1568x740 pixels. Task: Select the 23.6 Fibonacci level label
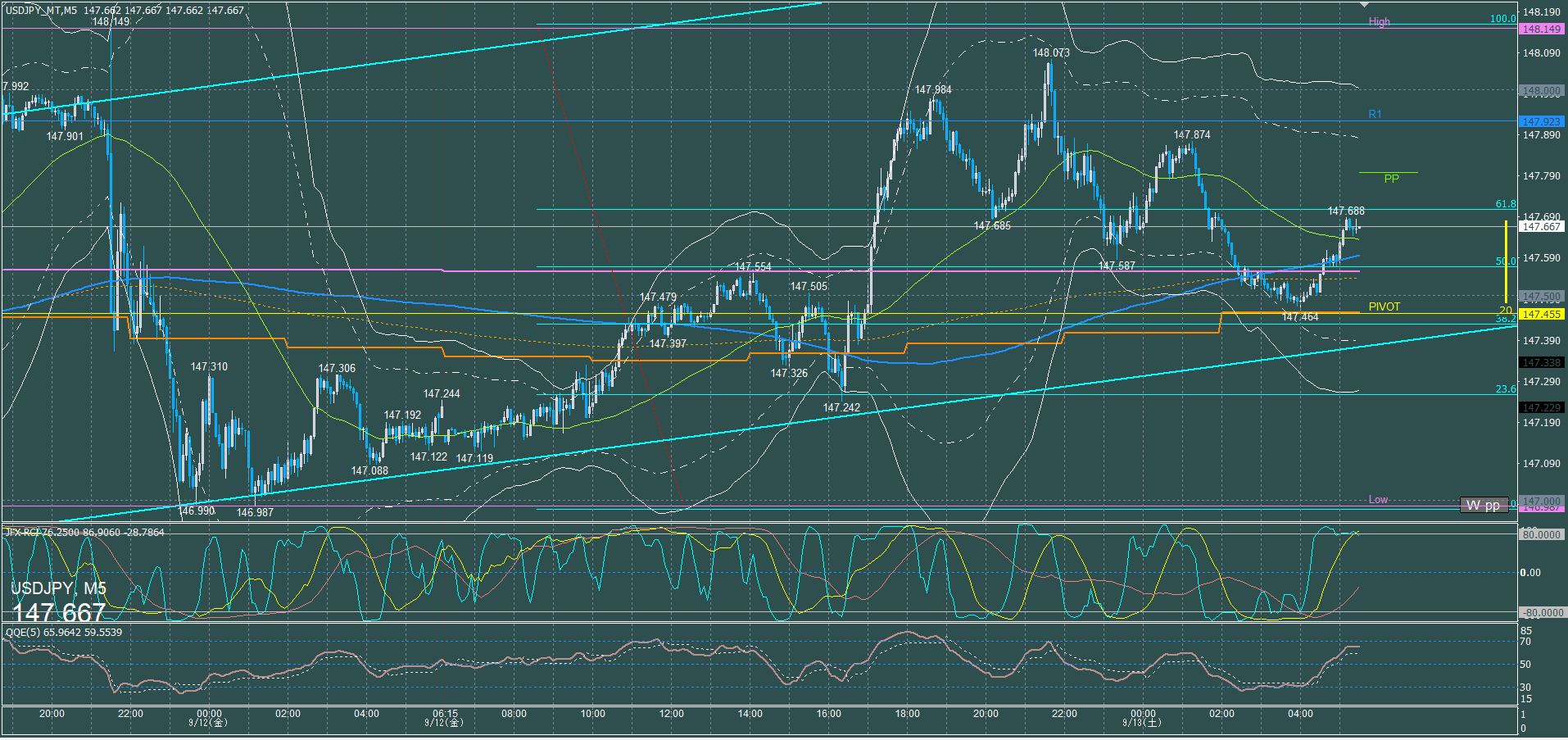[1505, 389]
